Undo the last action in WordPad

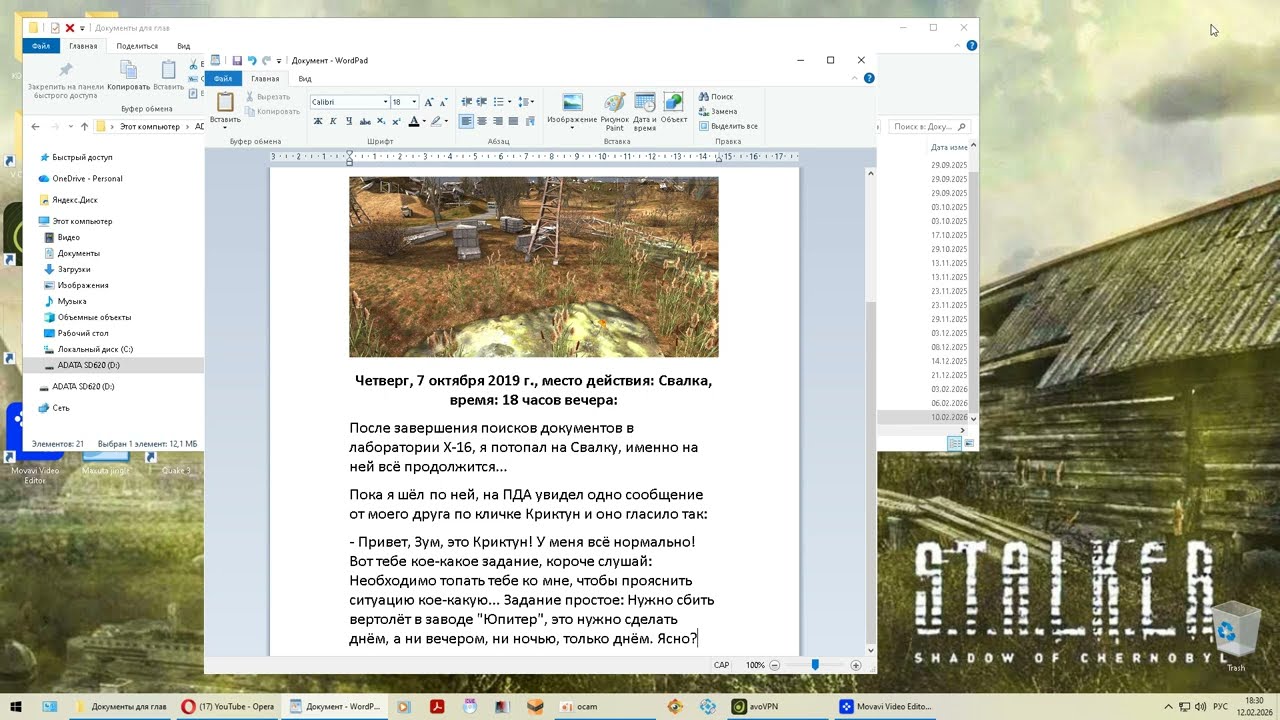pos(252,61)
